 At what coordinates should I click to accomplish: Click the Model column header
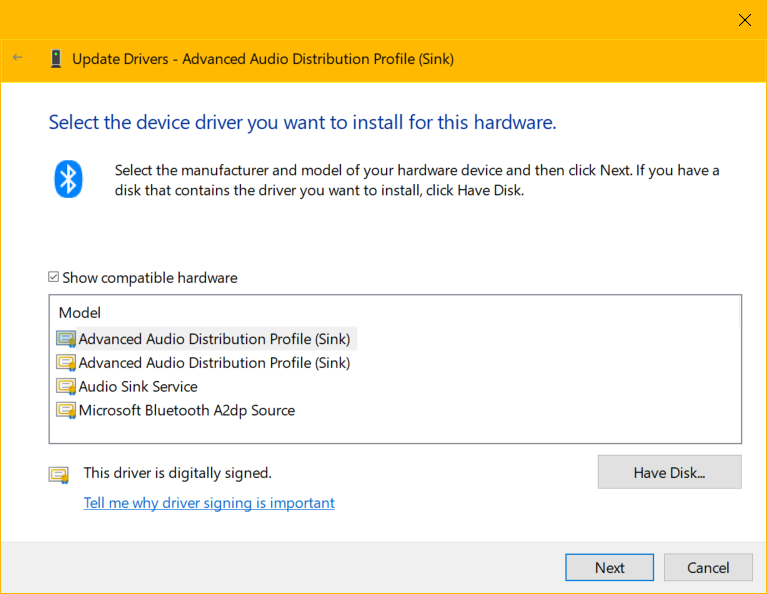80,313
